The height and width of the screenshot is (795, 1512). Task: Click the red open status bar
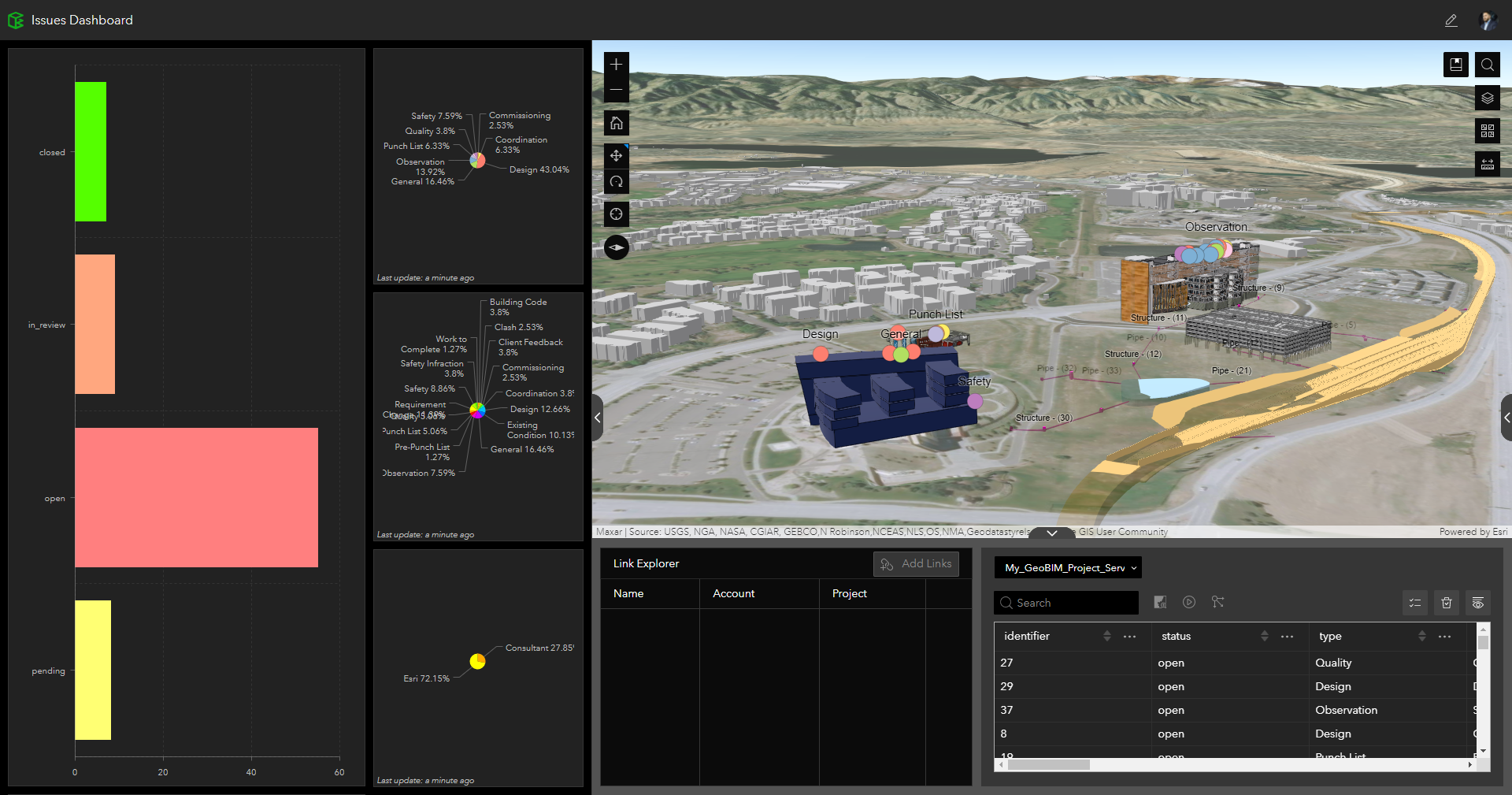click(196, 497)
